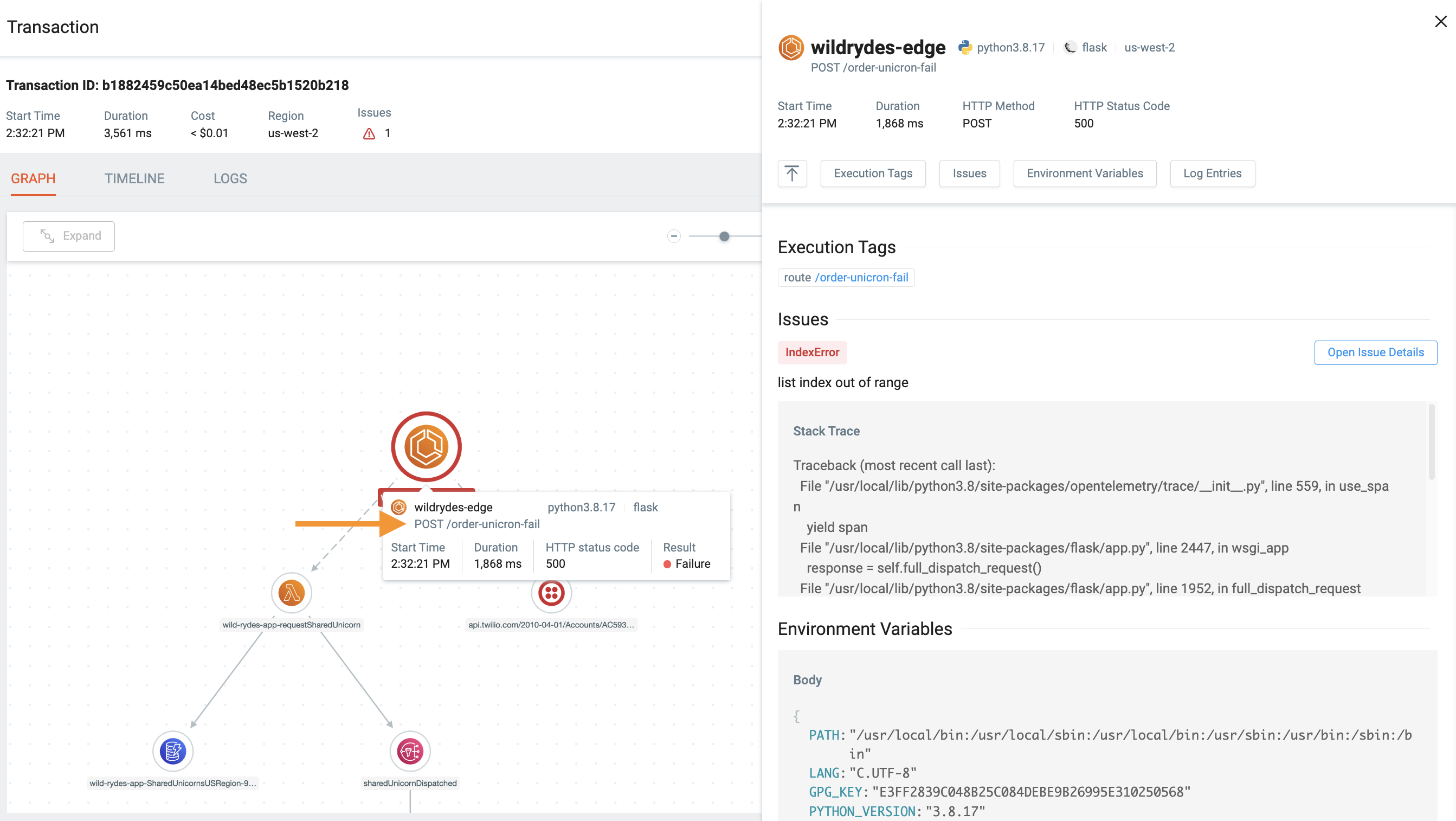Select the sharedUnicornDispatched SNS node
Screen dimensions: 1456x821
tap(410, 752)
